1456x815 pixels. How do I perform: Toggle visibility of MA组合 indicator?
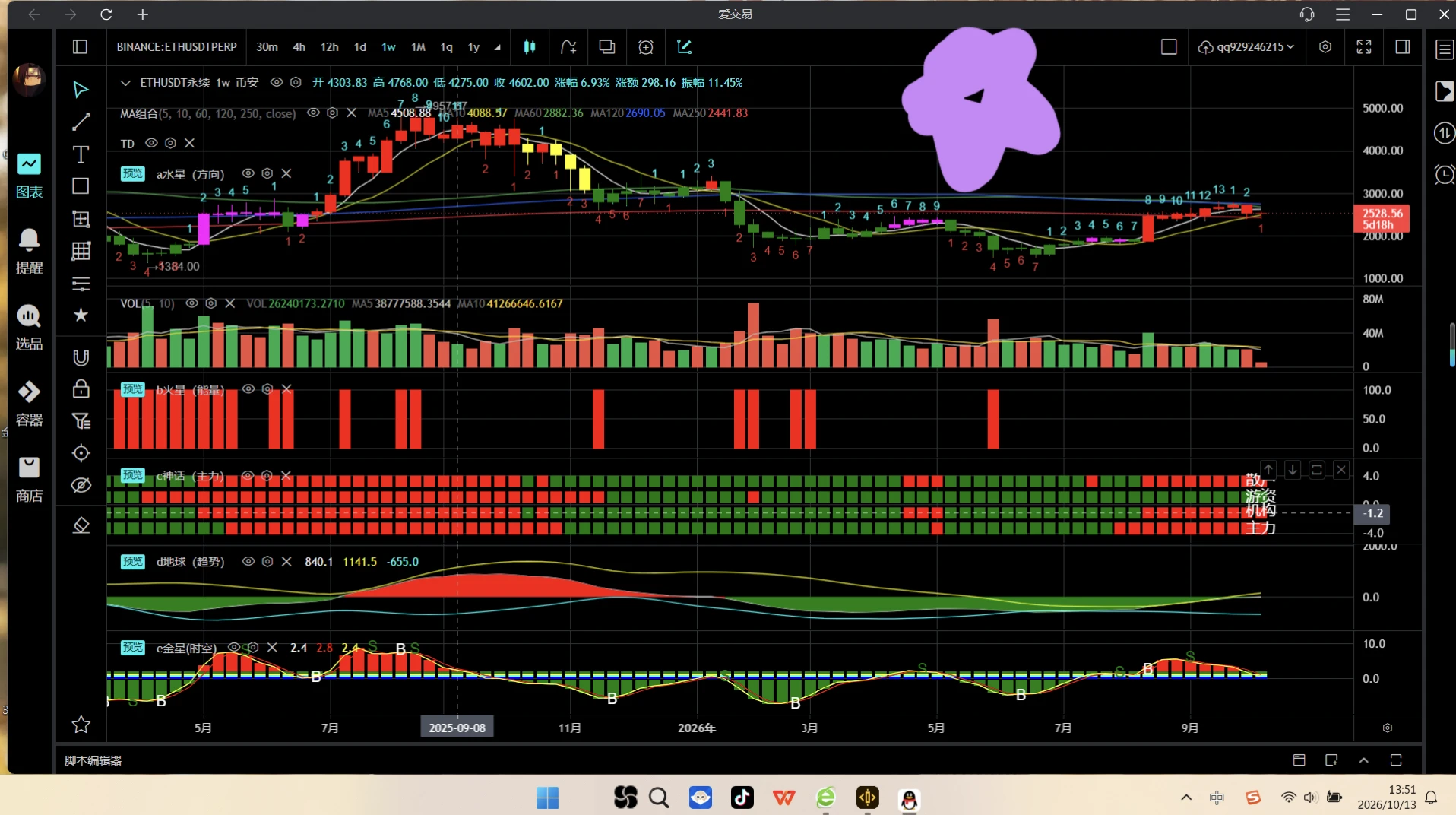[x=313, y=113]
